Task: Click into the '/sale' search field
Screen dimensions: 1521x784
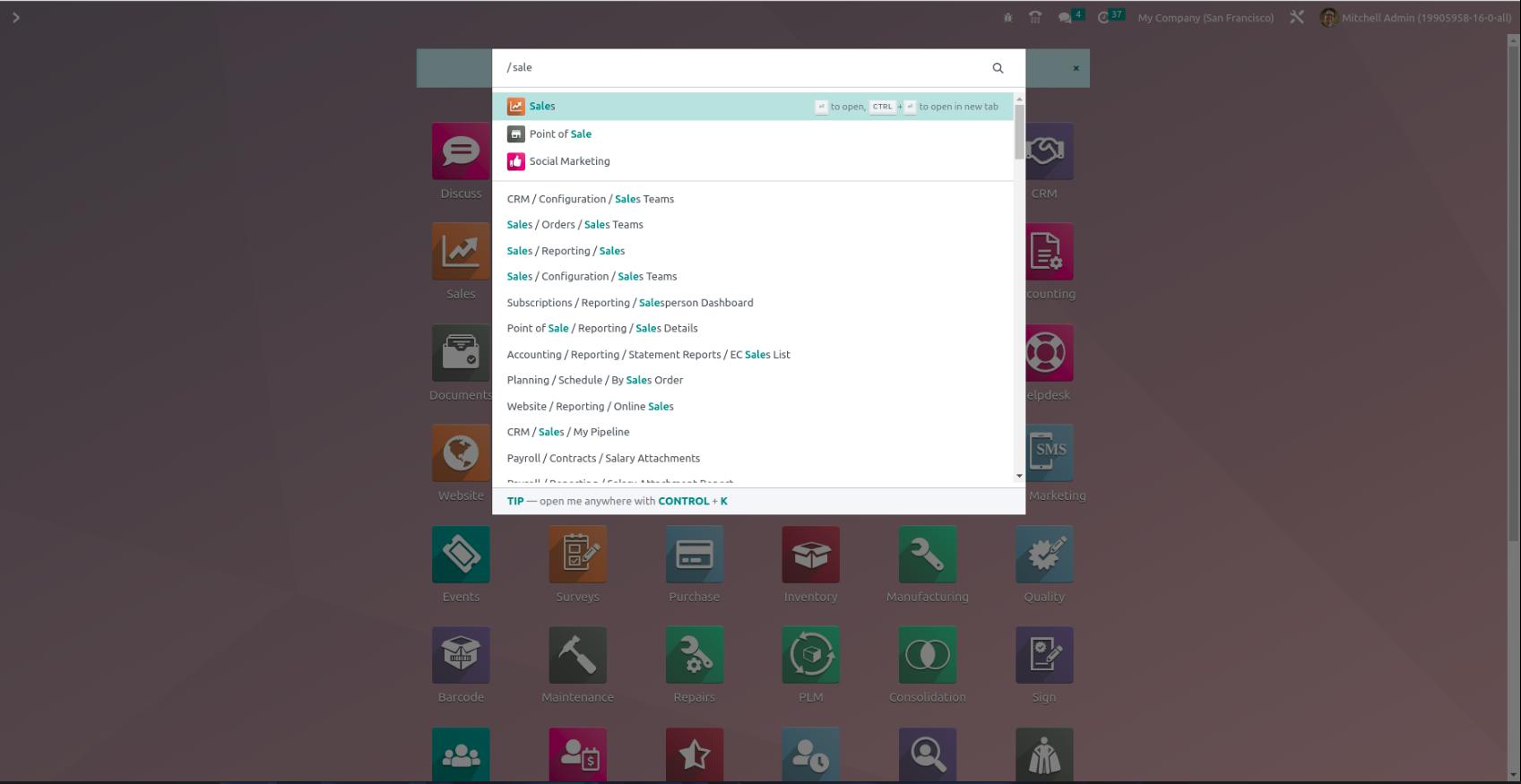Action: point(744,68)
